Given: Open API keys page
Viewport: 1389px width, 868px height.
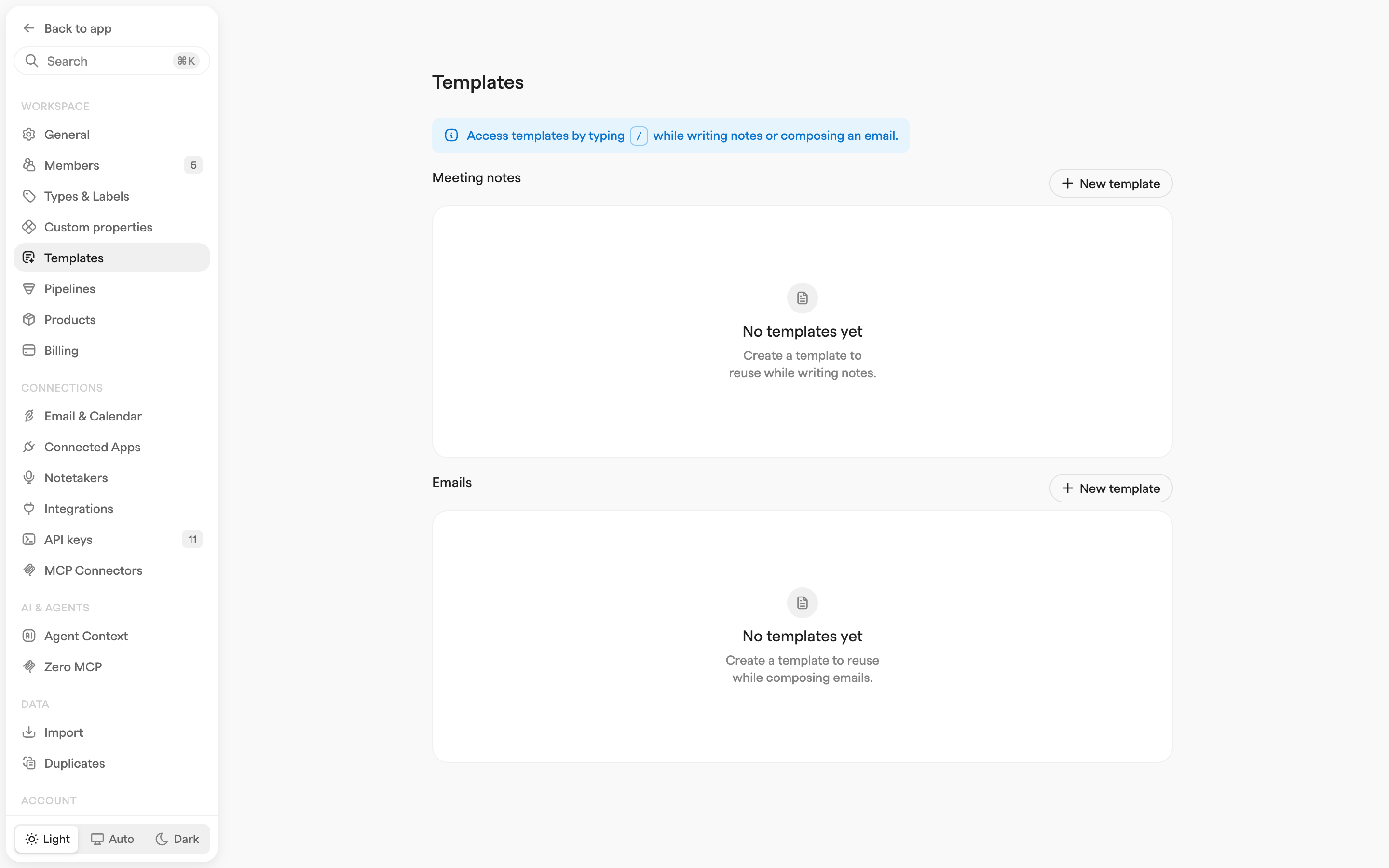Looking at the screenshot, I should pyautogui.click(x=112, y=540).
